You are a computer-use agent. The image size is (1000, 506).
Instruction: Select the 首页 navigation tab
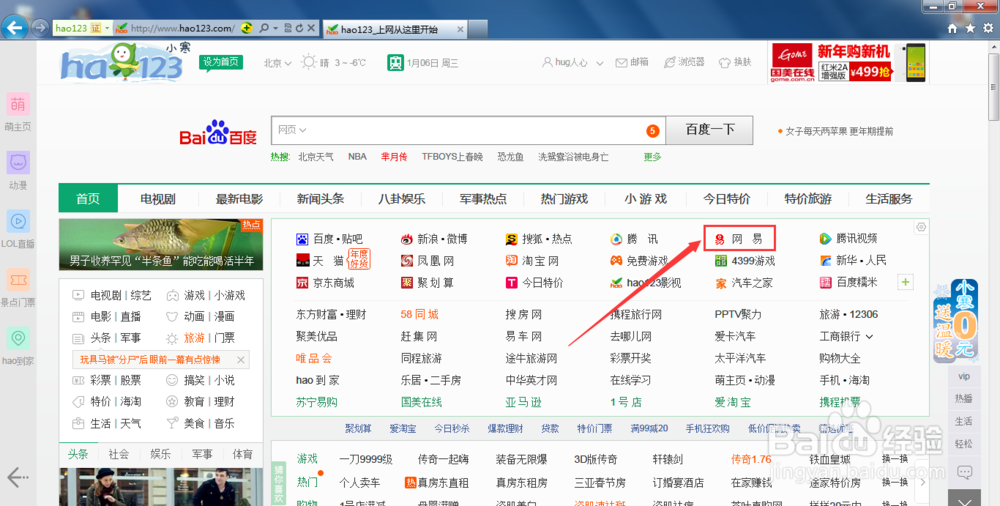(x=88, y=198)
